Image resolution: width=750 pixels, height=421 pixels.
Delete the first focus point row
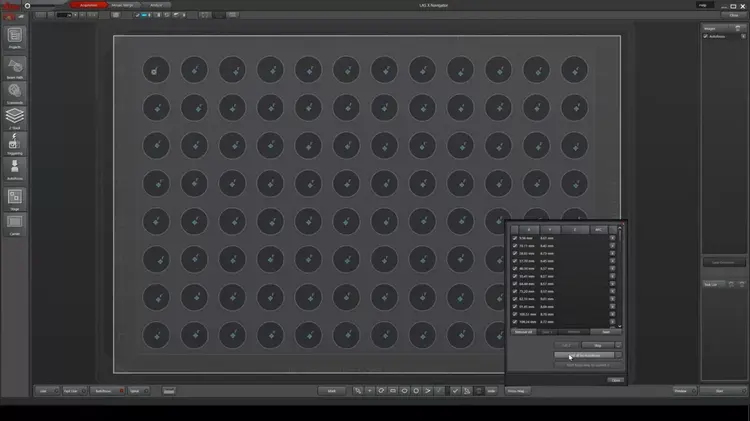click(x=612, y=238)
